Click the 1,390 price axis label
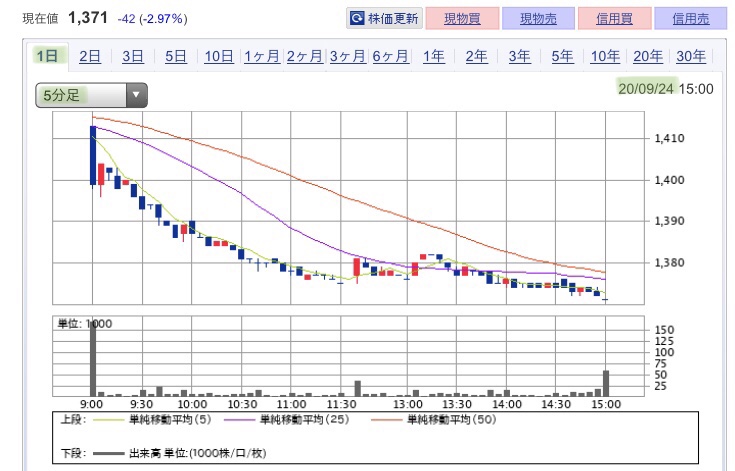Image resolution: width=735 pixels, height=471 pixels. [669, 221]
